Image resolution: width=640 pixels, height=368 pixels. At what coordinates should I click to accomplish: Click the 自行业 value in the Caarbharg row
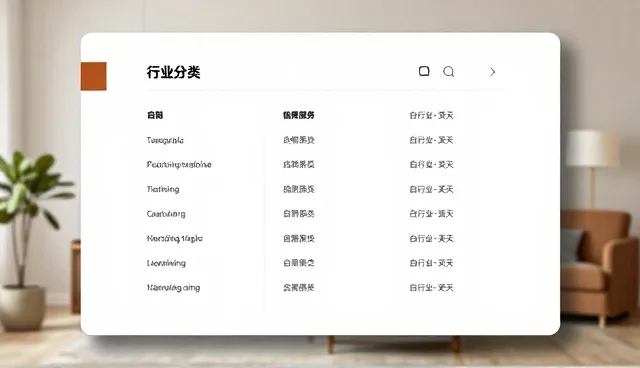(431, 214)
